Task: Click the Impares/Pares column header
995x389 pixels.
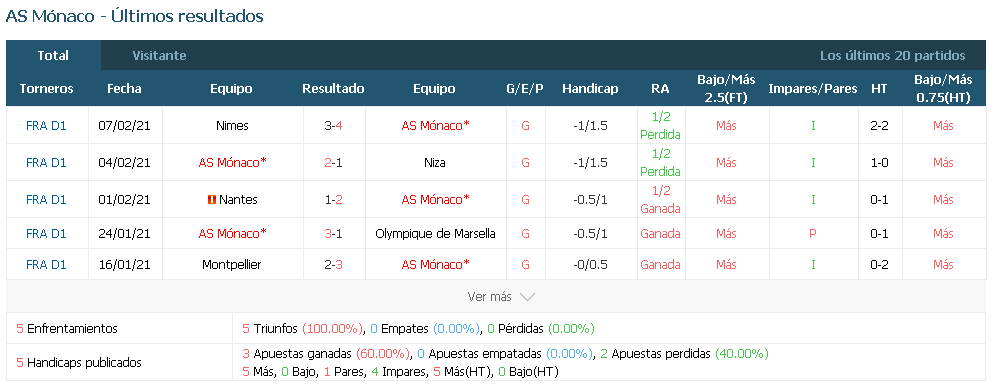Action: [x=813, y=89]
